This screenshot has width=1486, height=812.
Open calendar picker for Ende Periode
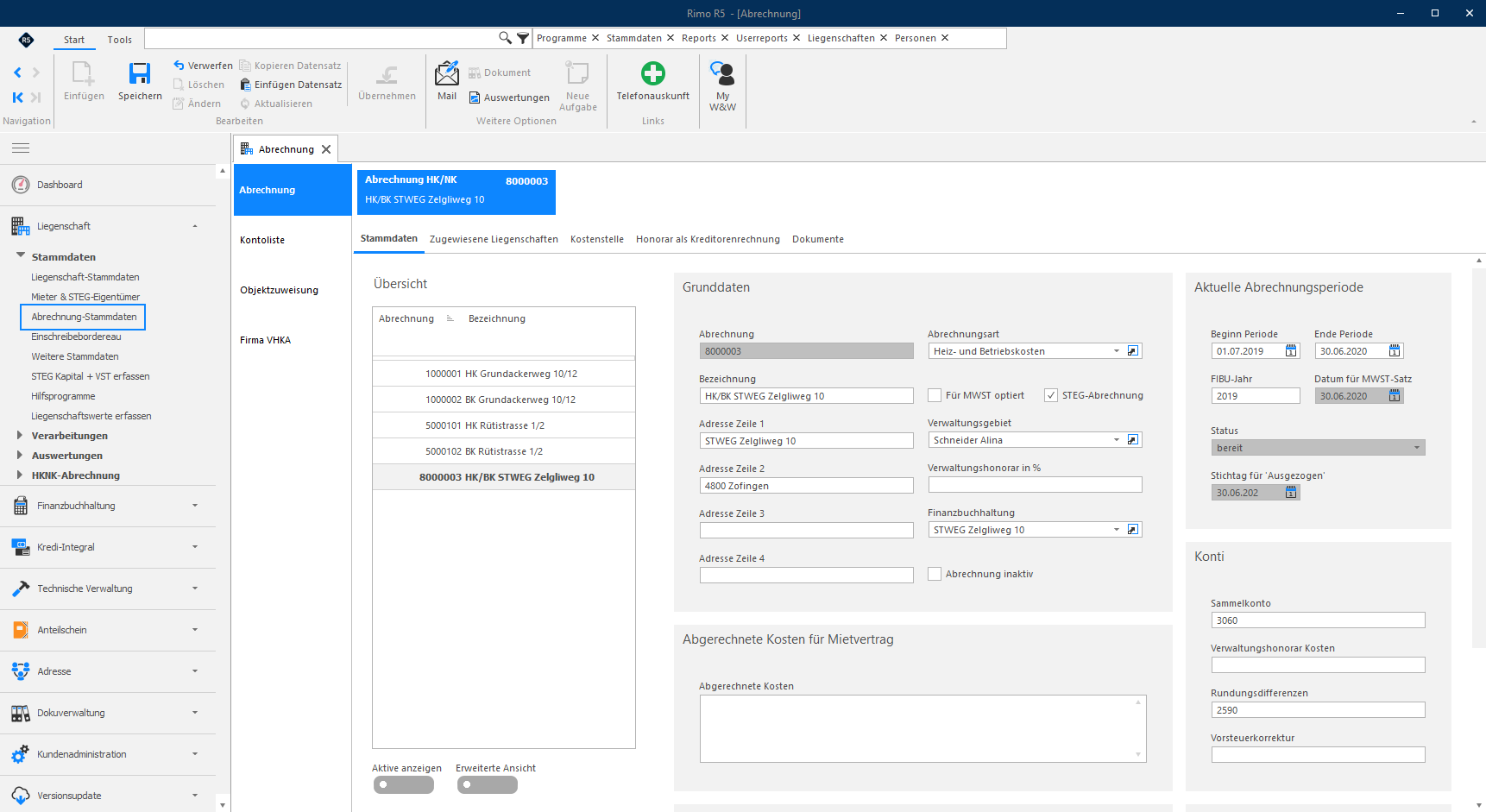click(x=1395, y=351)
